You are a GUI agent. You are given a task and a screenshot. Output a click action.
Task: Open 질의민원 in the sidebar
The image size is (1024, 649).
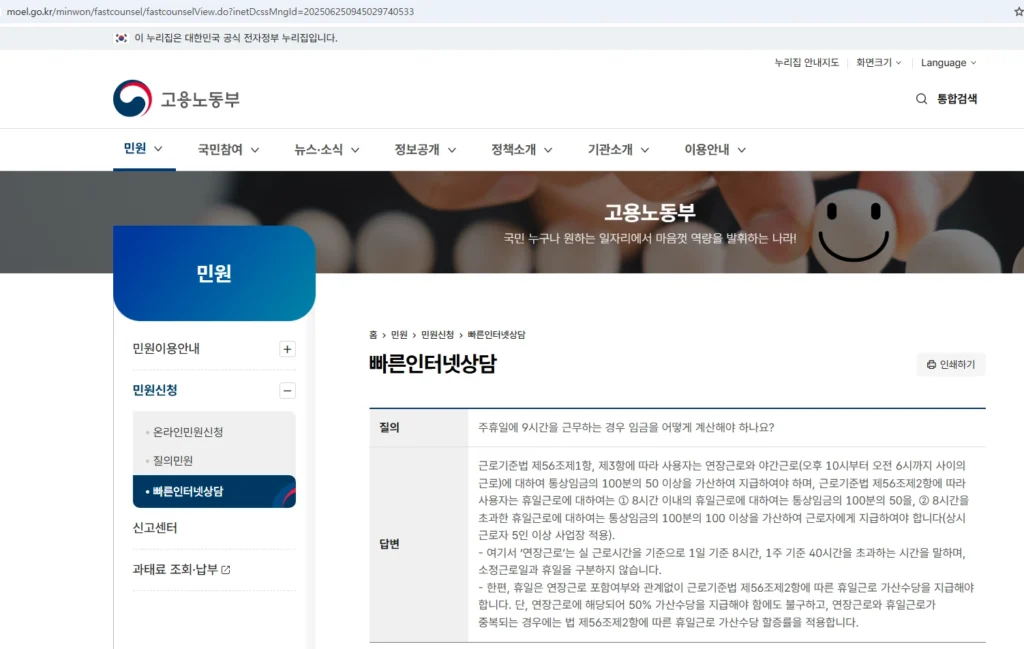tap(173, 461)
